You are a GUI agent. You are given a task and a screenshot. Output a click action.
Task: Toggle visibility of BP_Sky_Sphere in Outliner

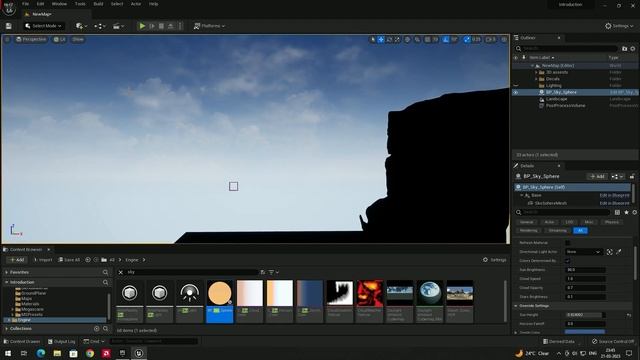tap(516, 92)
